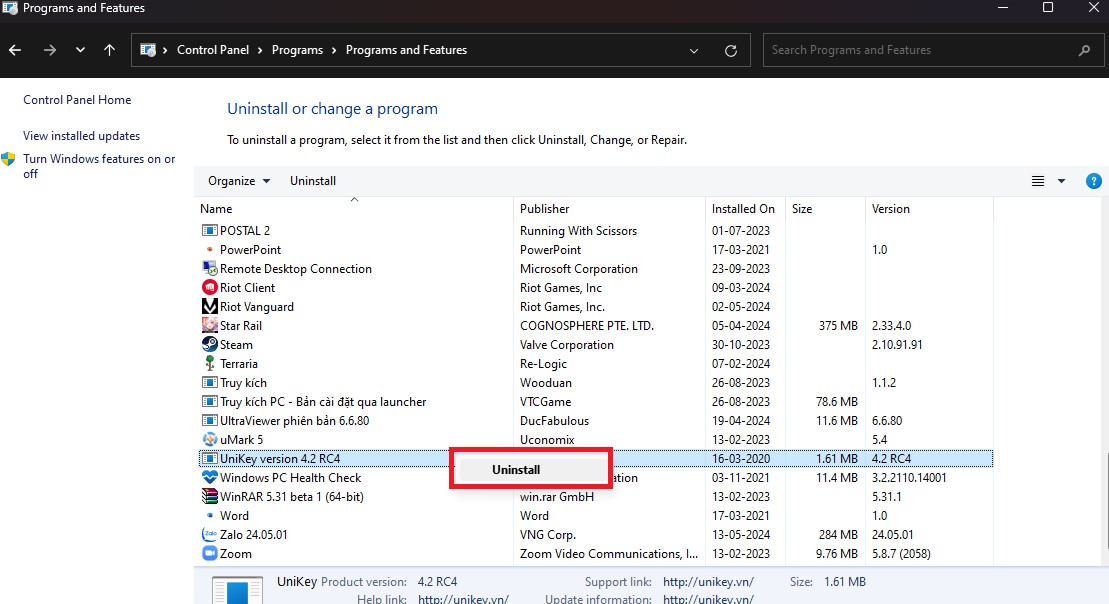Image resolution: width=1109 pixels, height=604 pixels.
Task: Refresh the Programs and Features list
Action: pos(731,51)
